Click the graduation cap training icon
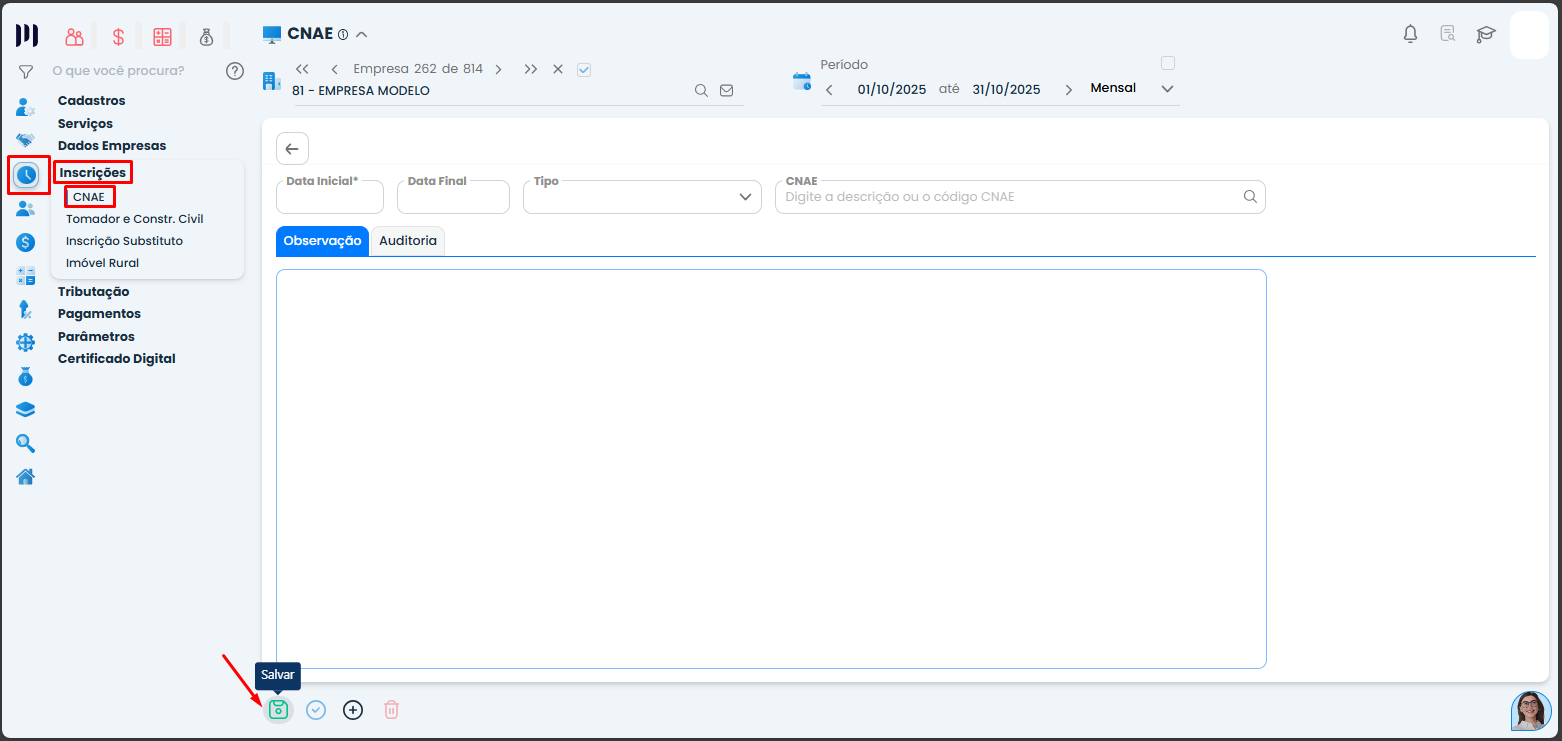The height and width of the screenshot is (741, 1562). 1486,34
